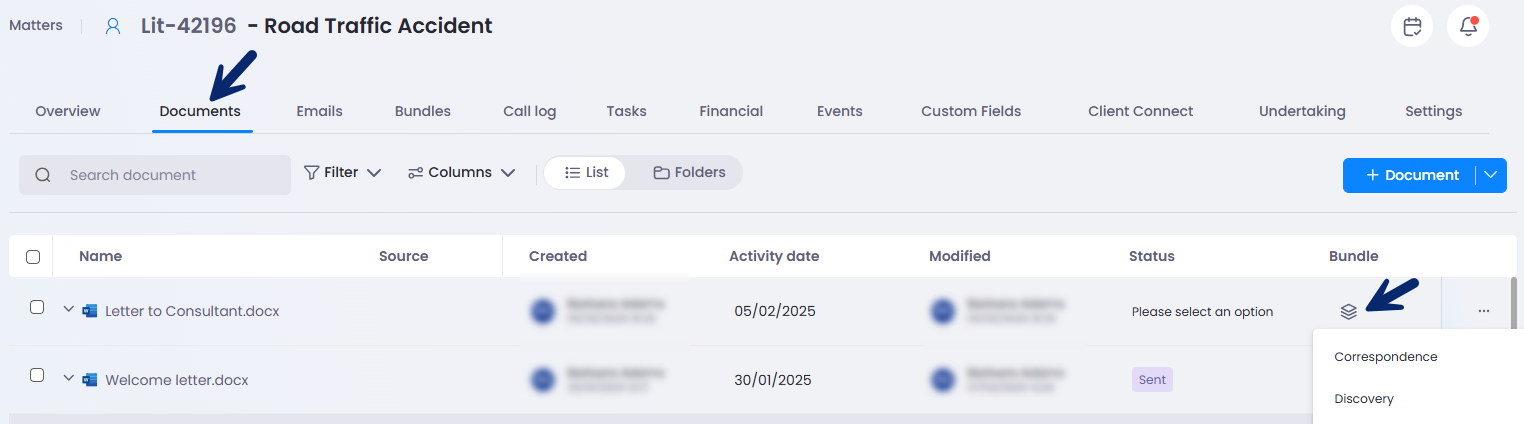Screen dimensions: 1524x424
Task: Click the search magnifier icon
Action: [x=43, y=175]
